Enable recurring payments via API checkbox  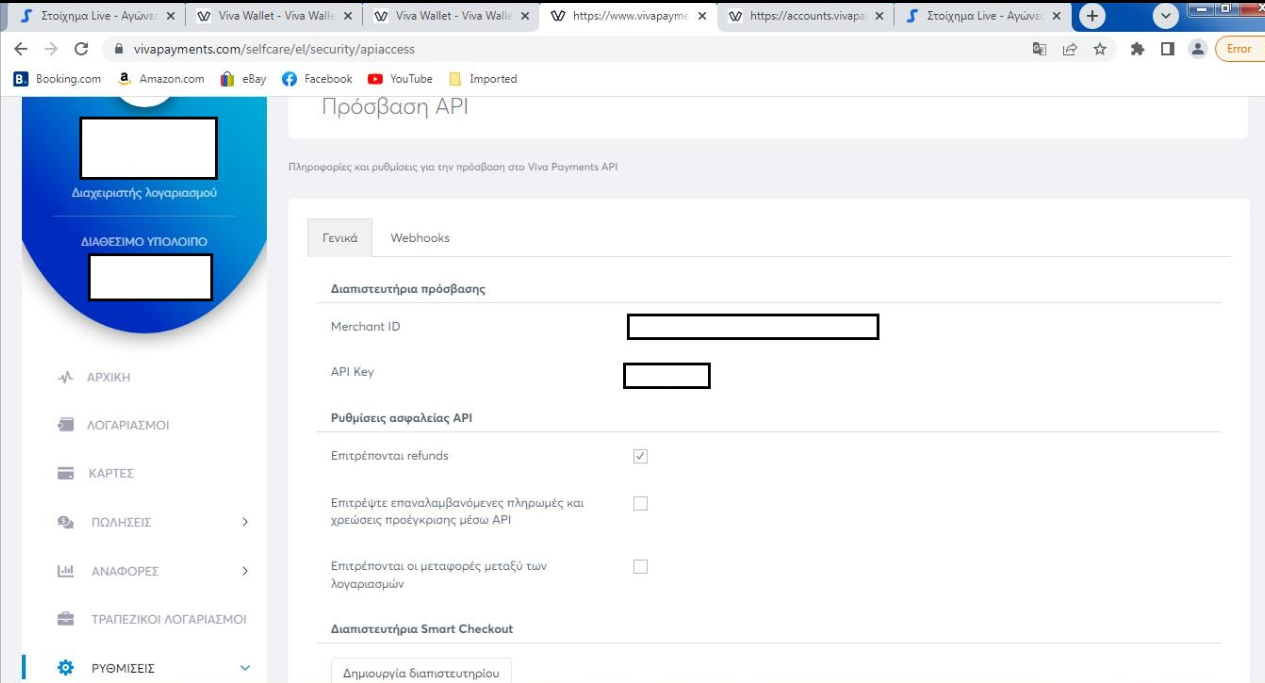[640, 504]
